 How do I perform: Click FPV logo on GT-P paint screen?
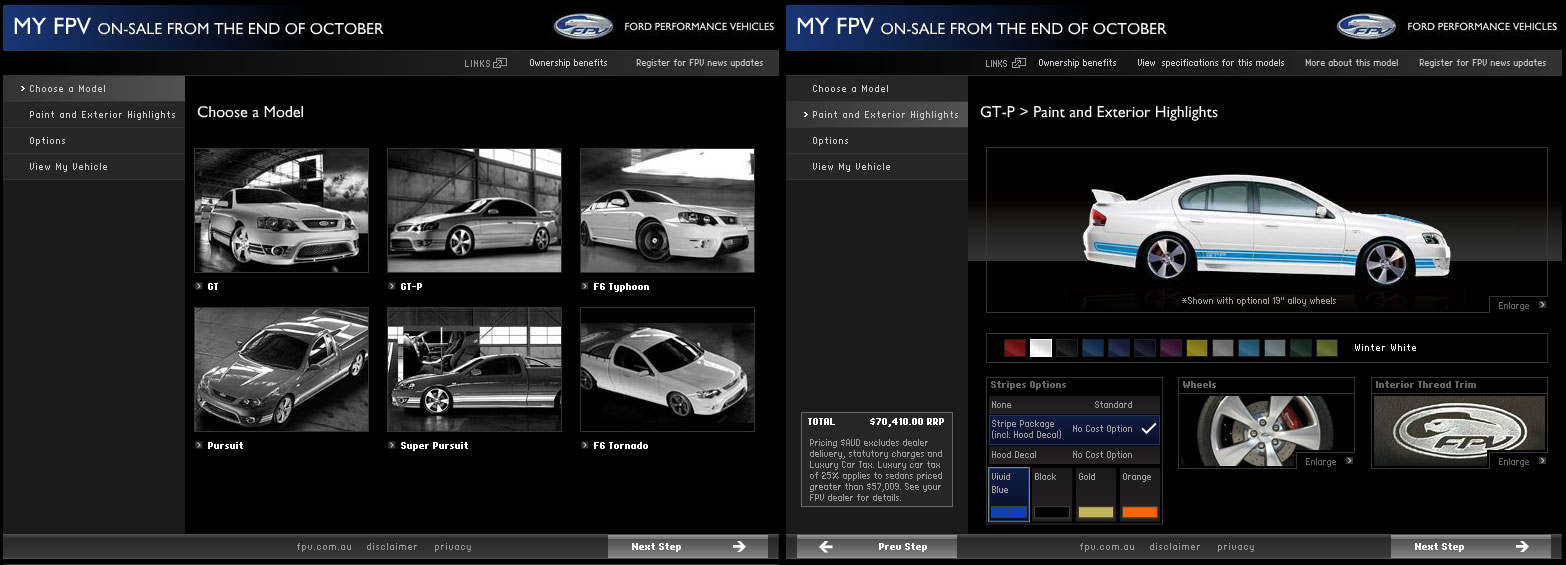(x=1366, y=26)
